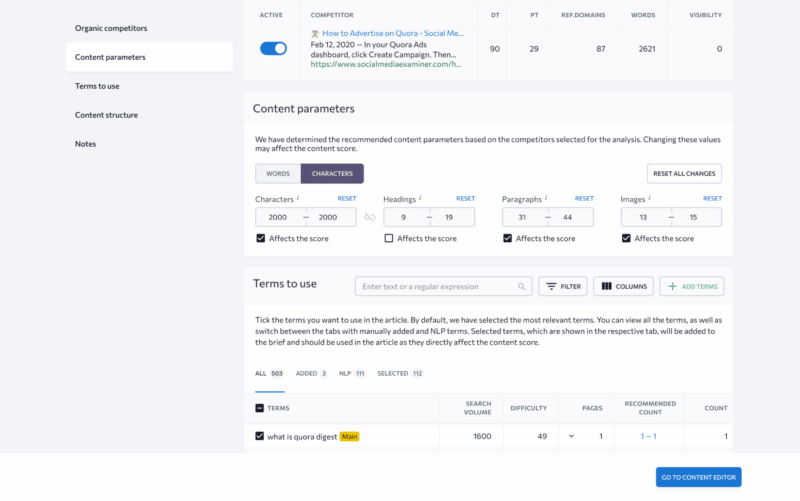Click the magnifier icon in the terms search box
Viewport: 800px width, 501px height.
(x=522, y=287)
